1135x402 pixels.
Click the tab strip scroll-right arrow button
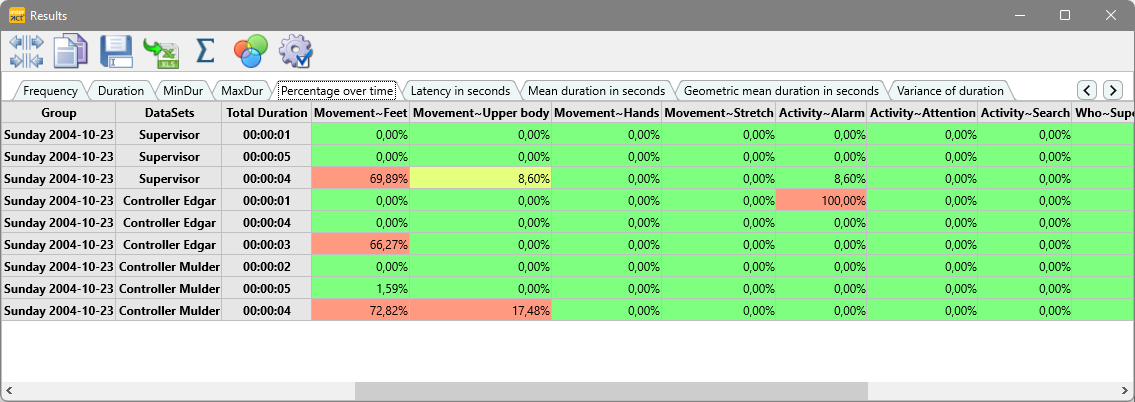(1113, 91)
